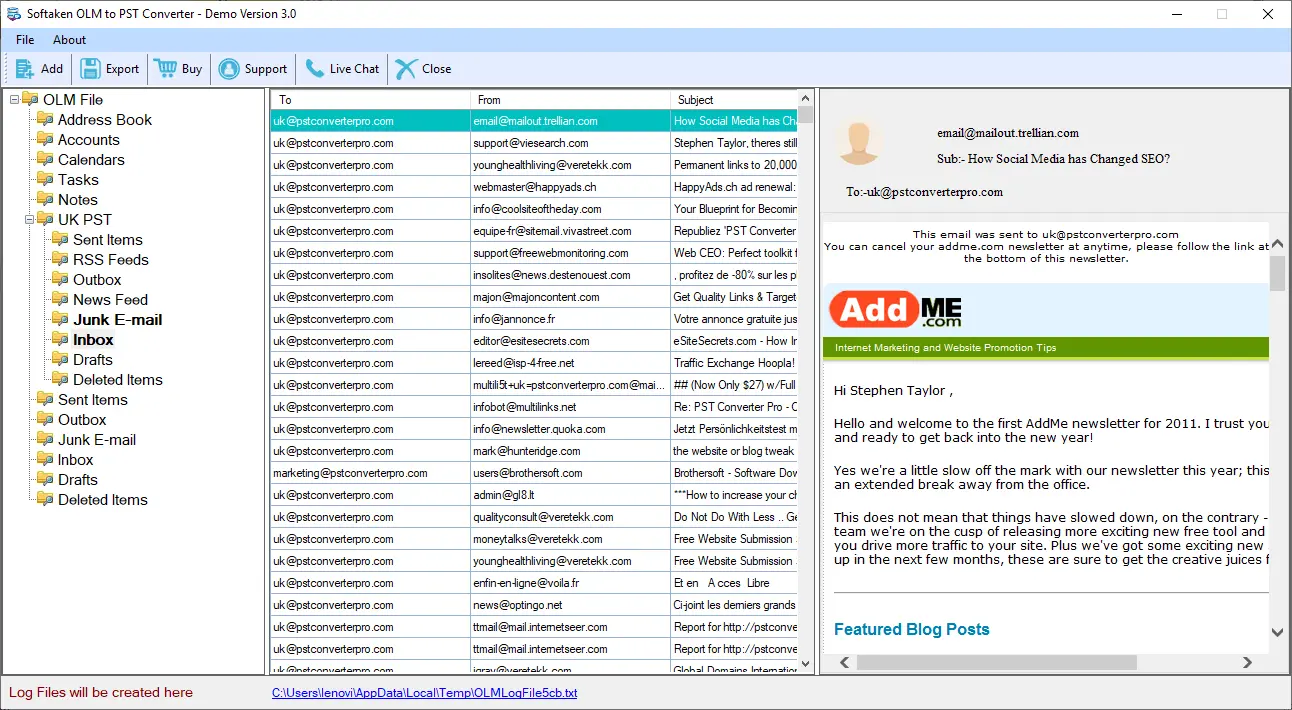The height and width of the screenshot is (710, 1292).
Task: Select the email from equipe-fr@sitemail.vivastreet.com
Action: [534, 231]
